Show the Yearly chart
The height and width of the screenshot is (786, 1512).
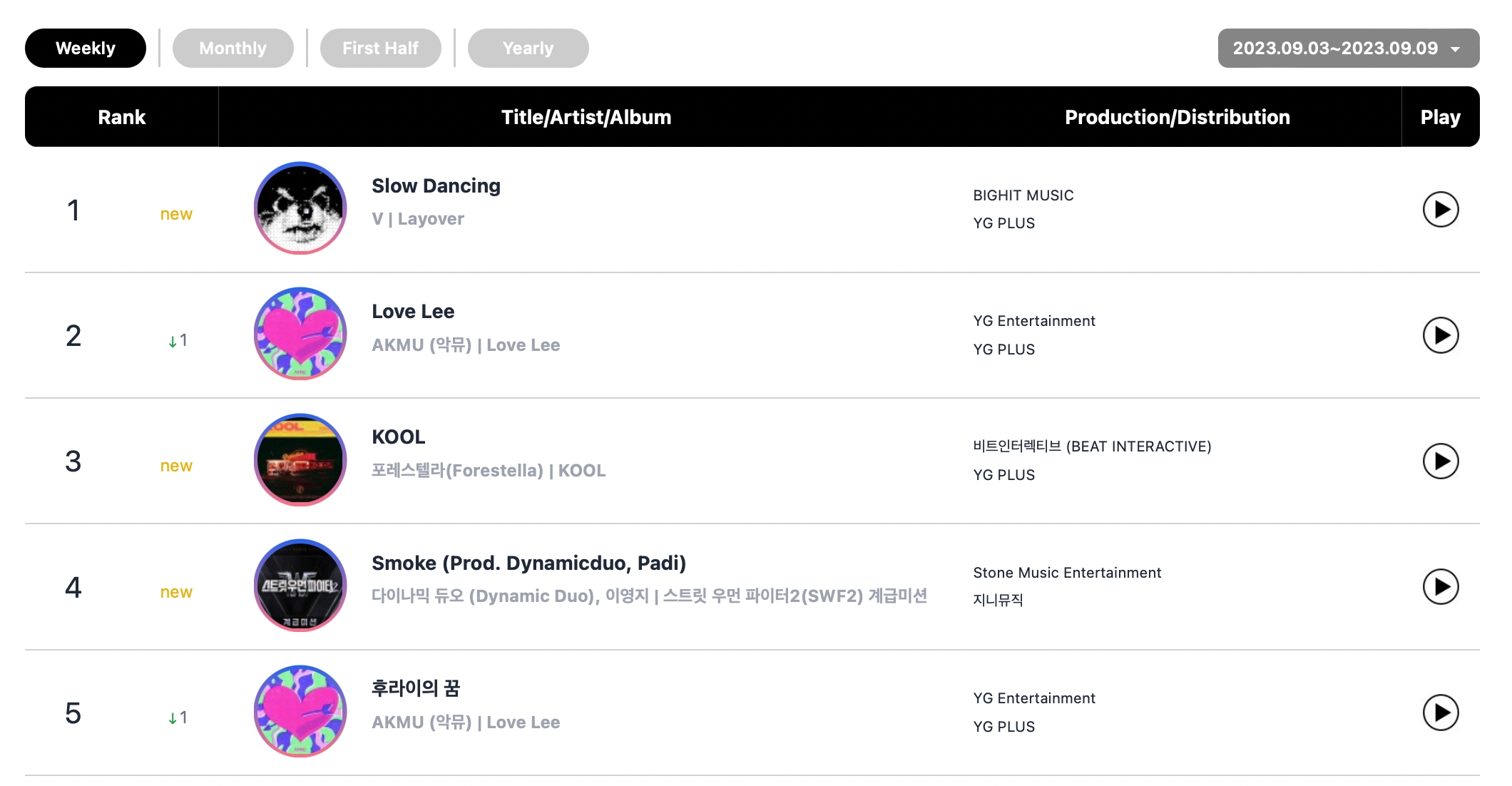tap(528, 49)
